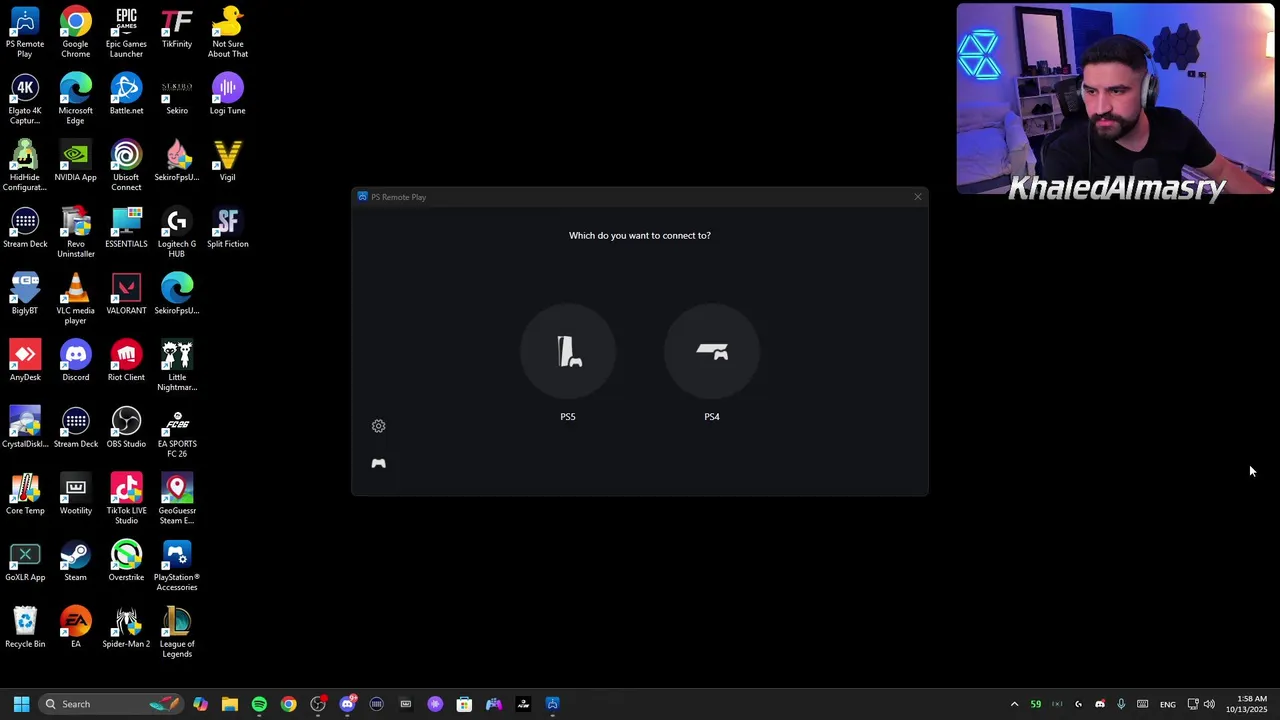Close the PS Remote Play window

[917, 197]
